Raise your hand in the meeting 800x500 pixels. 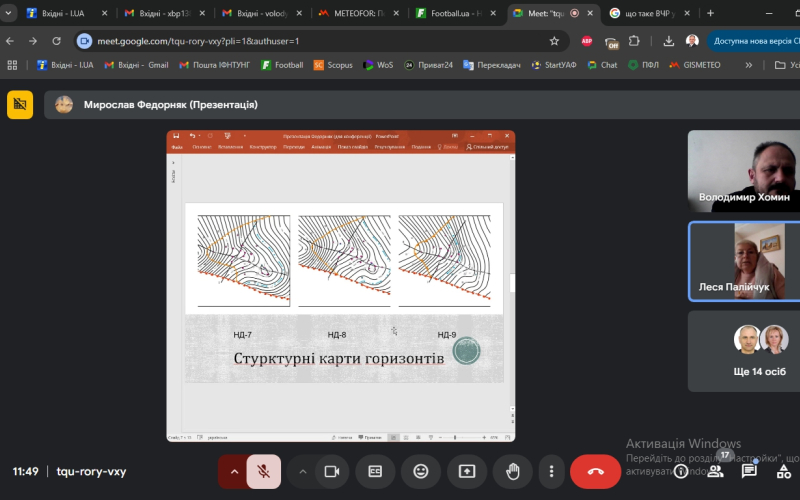point(512,471)
